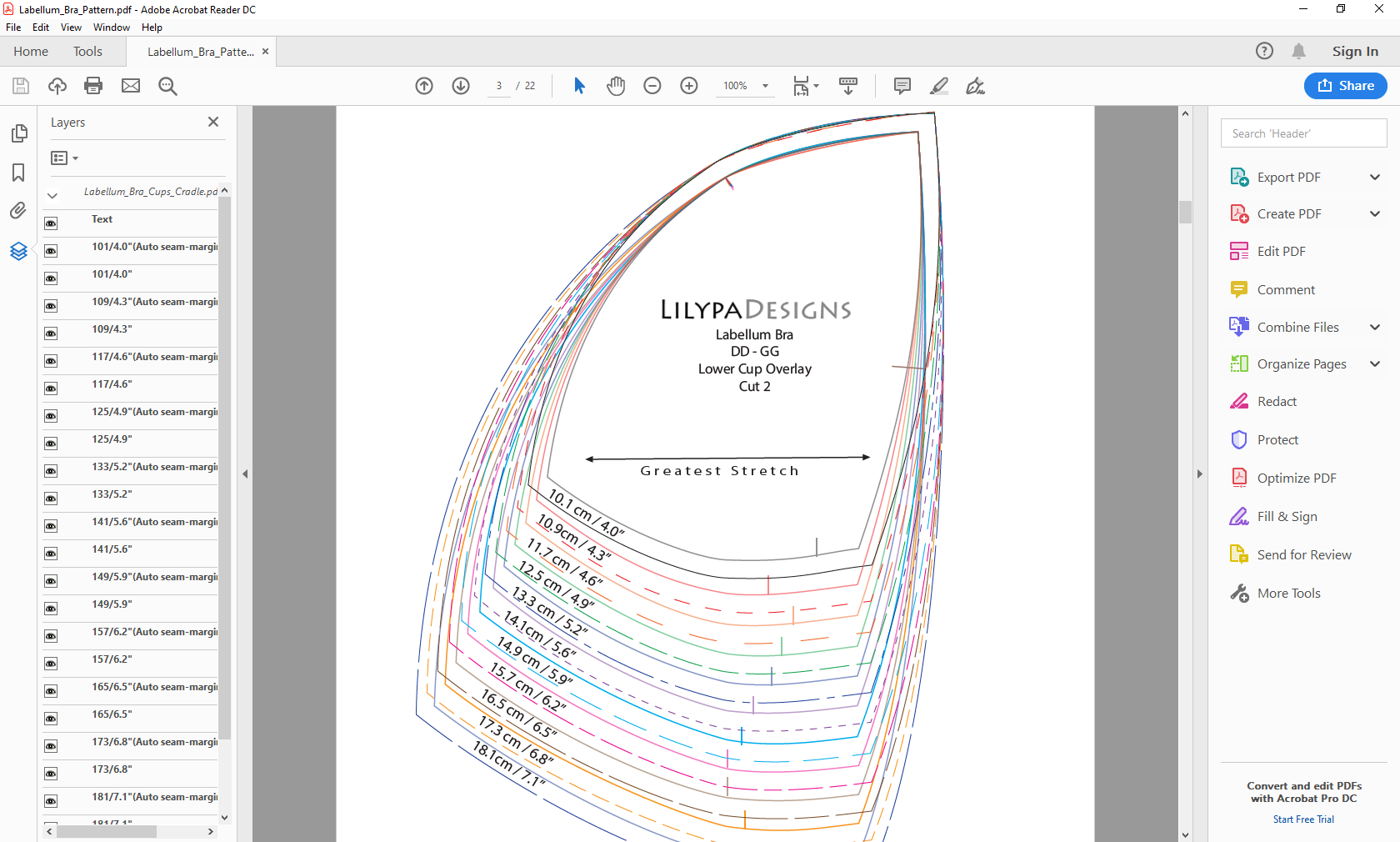1400x842 pixels.
Task: Collapse the right tools pane arrow
Action: pyautogui.click(x=1200, y=474)
